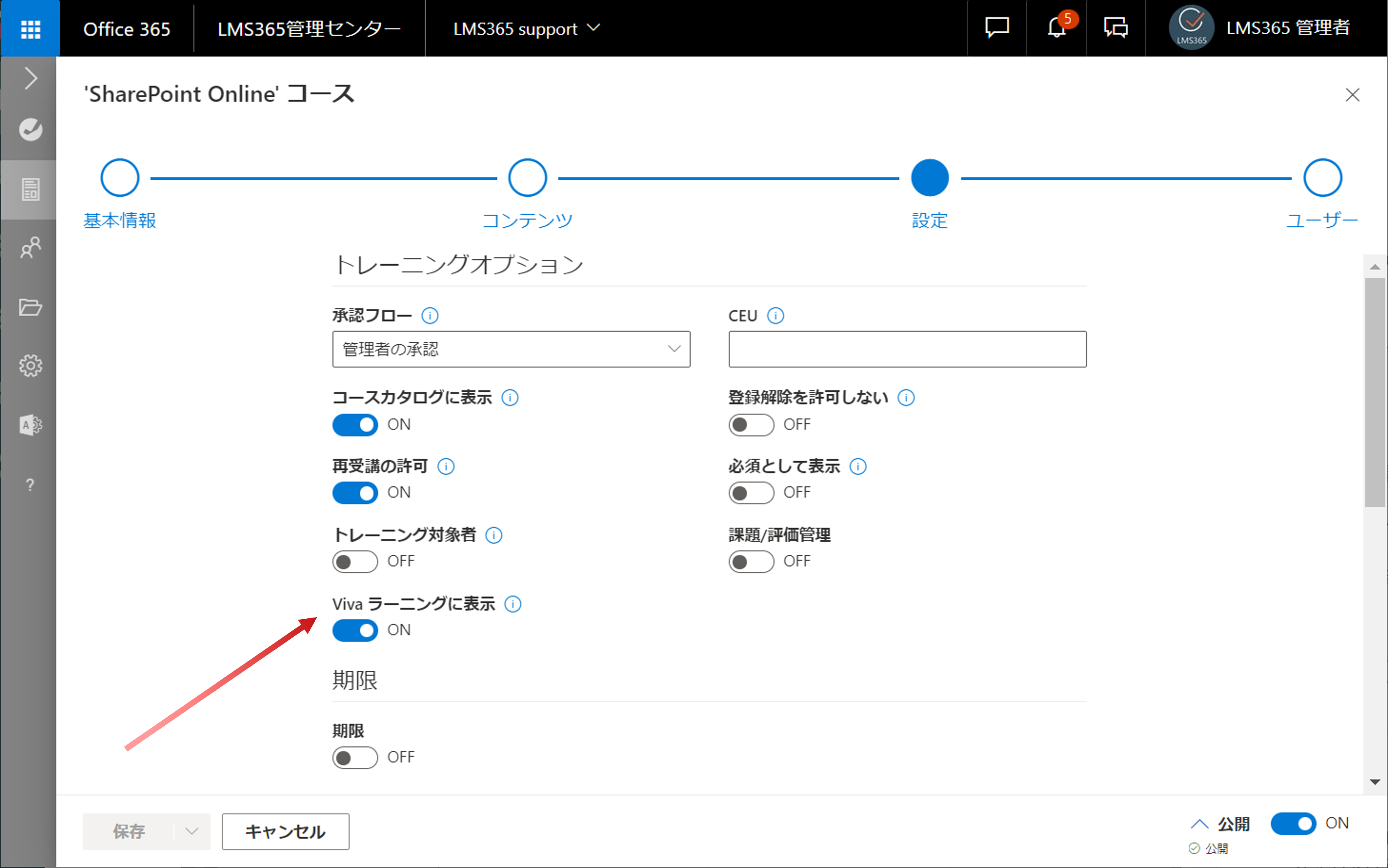Screen dimensions: 1388x868
Task: Go to 基本情報 step
Action: click(119, 221)
